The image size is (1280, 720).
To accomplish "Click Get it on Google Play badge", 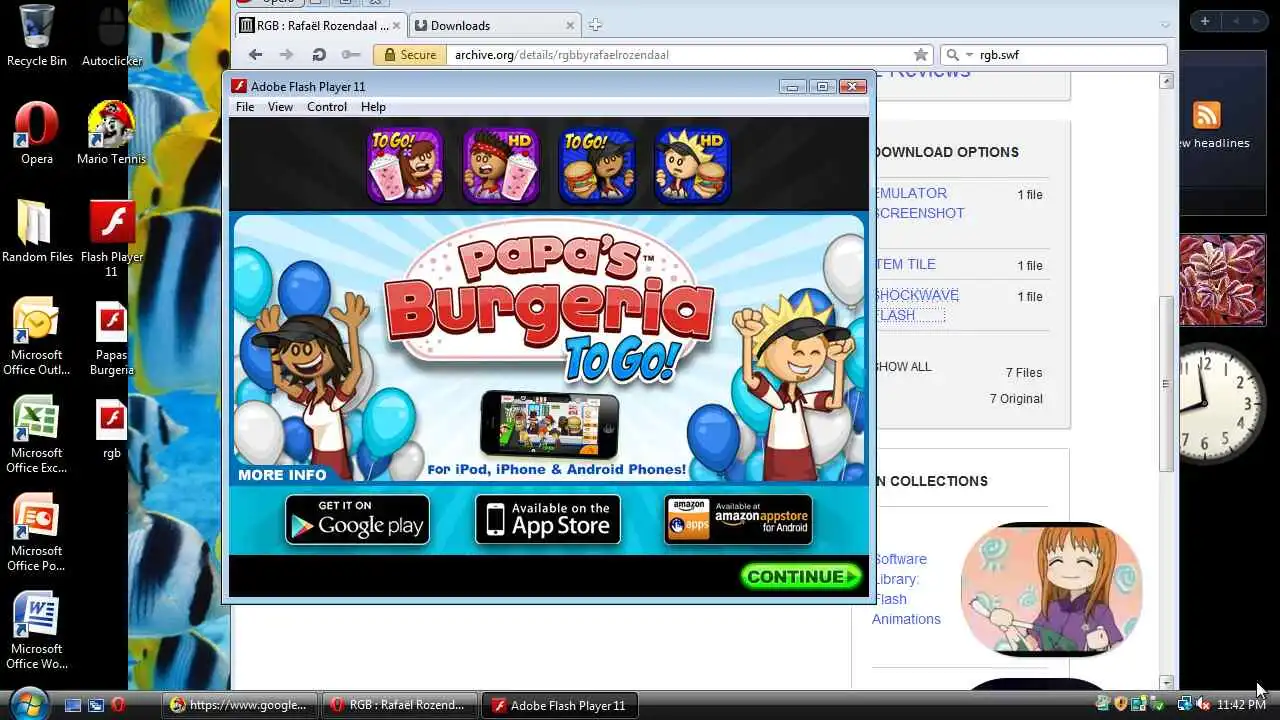I will pos(357,520).
